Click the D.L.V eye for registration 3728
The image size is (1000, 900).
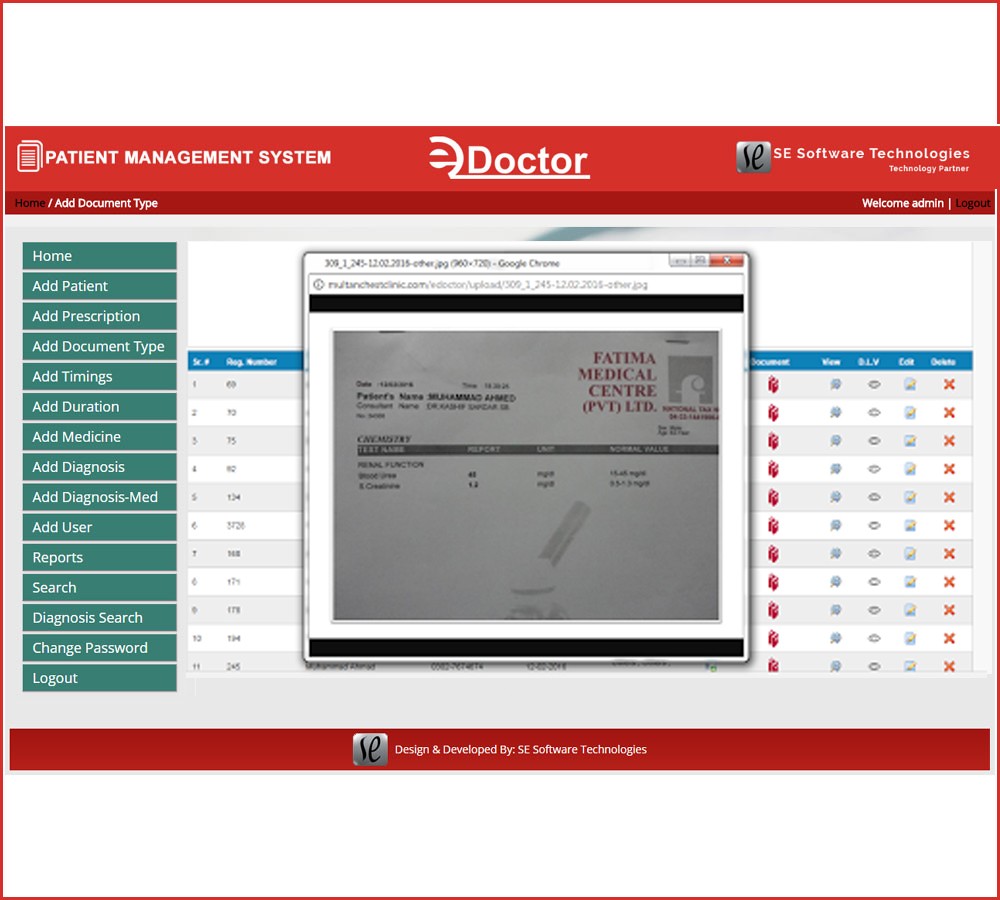coord(874,526)
